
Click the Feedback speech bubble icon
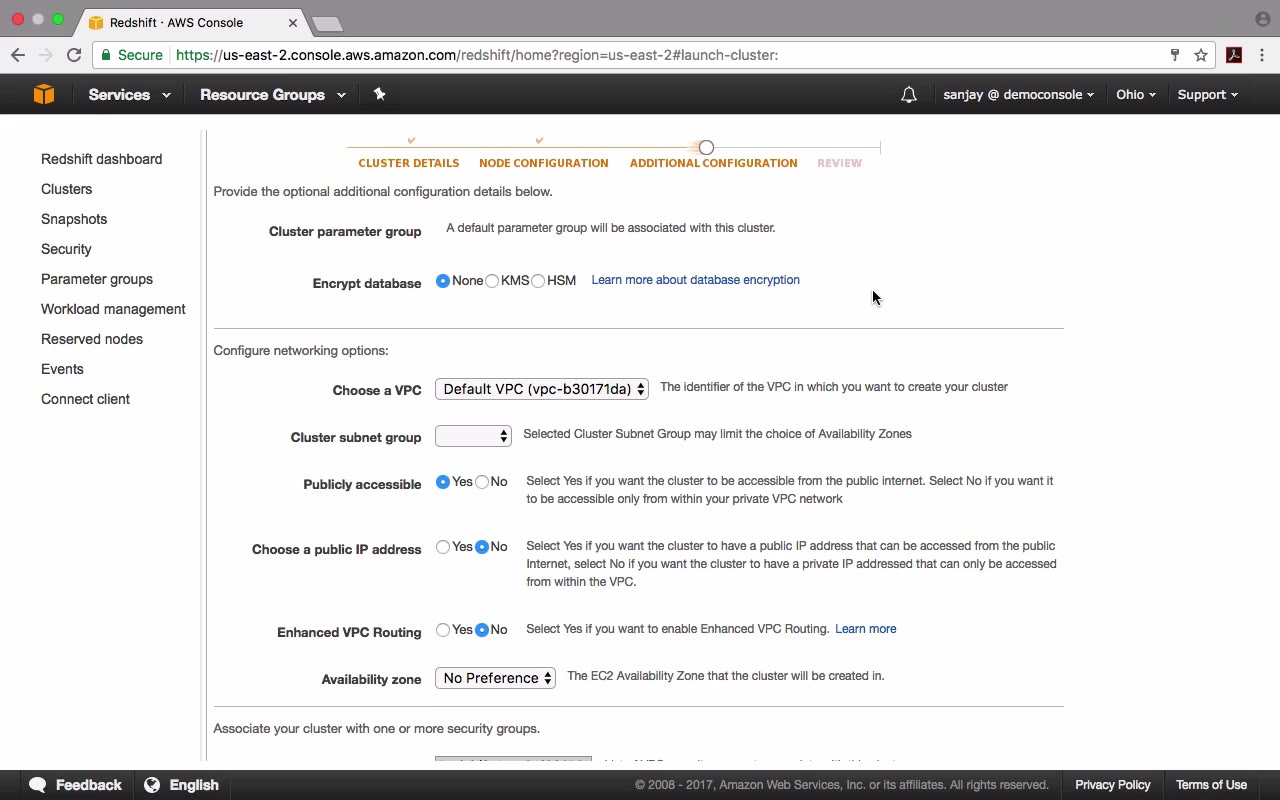coord(38,785)
